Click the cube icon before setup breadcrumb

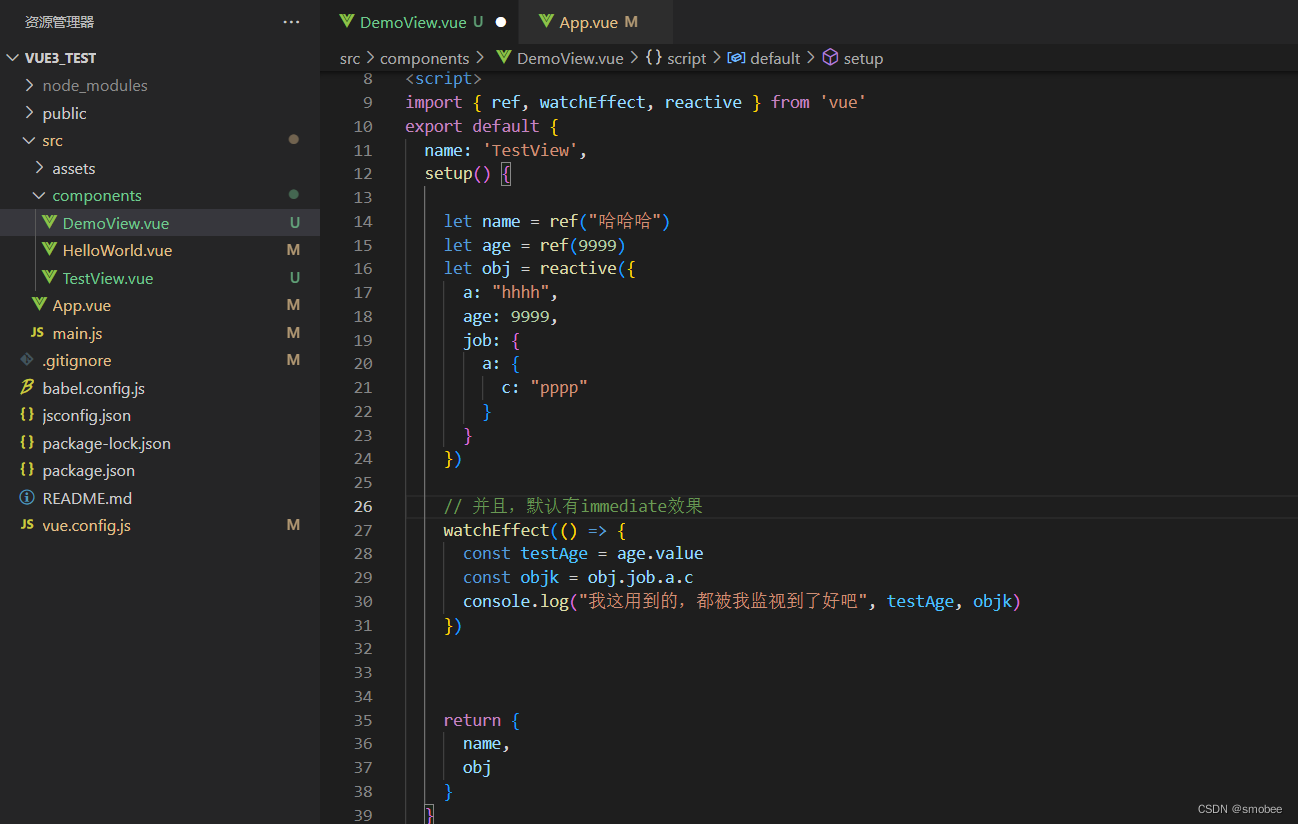pyautogui.click(x=830, y=58)
